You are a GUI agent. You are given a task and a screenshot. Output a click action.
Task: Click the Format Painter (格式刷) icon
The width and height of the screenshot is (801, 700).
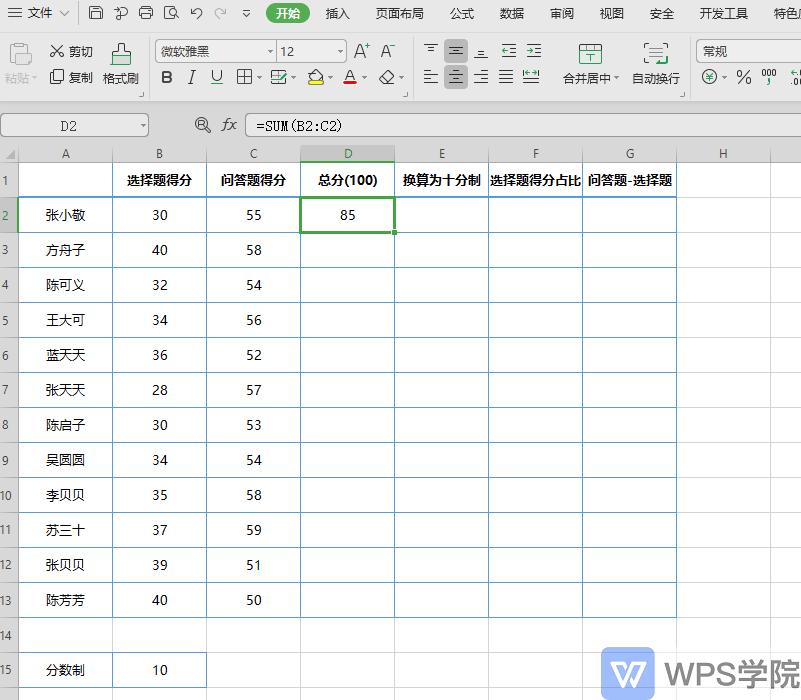coord(120,60)
